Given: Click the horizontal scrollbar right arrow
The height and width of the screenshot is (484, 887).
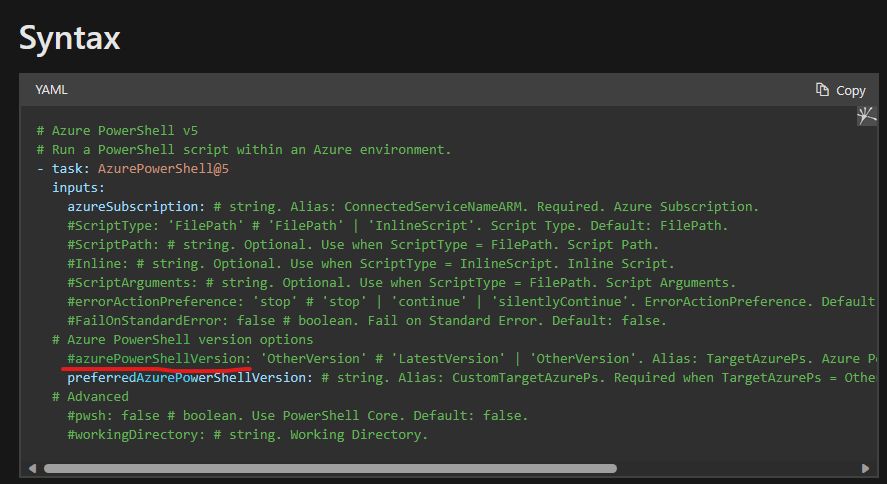Looking at the screenshot, I should [865, 468].
